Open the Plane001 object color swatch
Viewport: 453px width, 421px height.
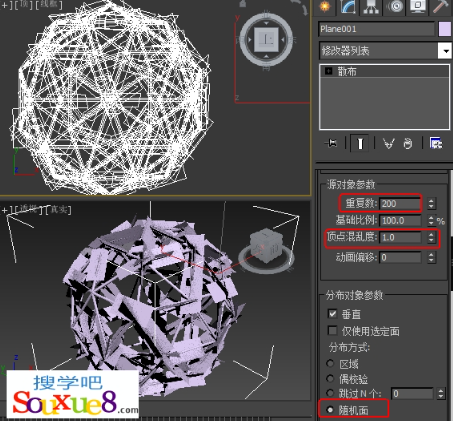445,29
